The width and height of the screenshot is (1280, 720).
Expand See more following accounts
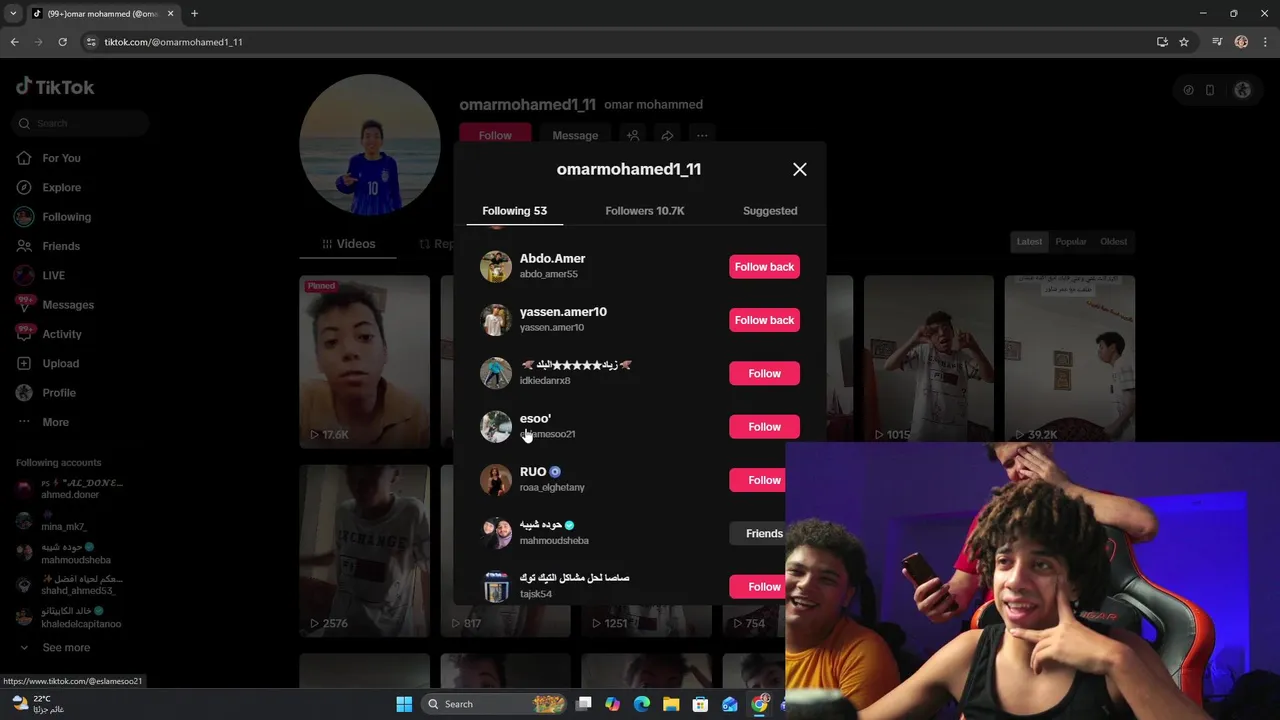(66, 648)
